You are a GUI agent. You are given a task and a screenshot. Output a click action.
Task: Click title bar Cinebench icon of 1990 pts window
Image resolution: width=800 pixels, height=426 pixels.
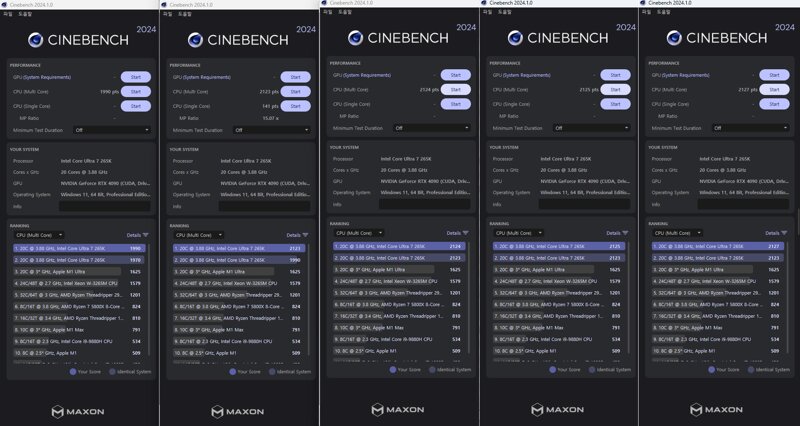pyautogui.click(x=5, y=5)
